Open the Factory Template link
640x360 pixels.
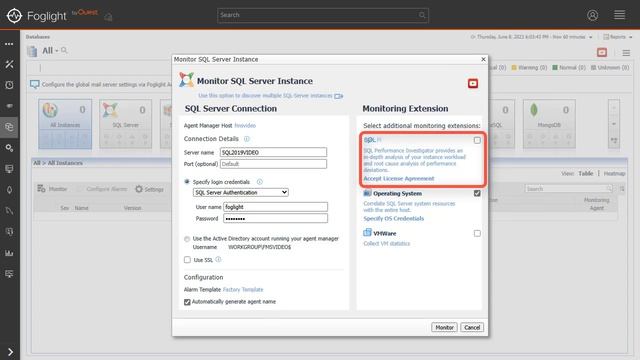pos(243,289)
